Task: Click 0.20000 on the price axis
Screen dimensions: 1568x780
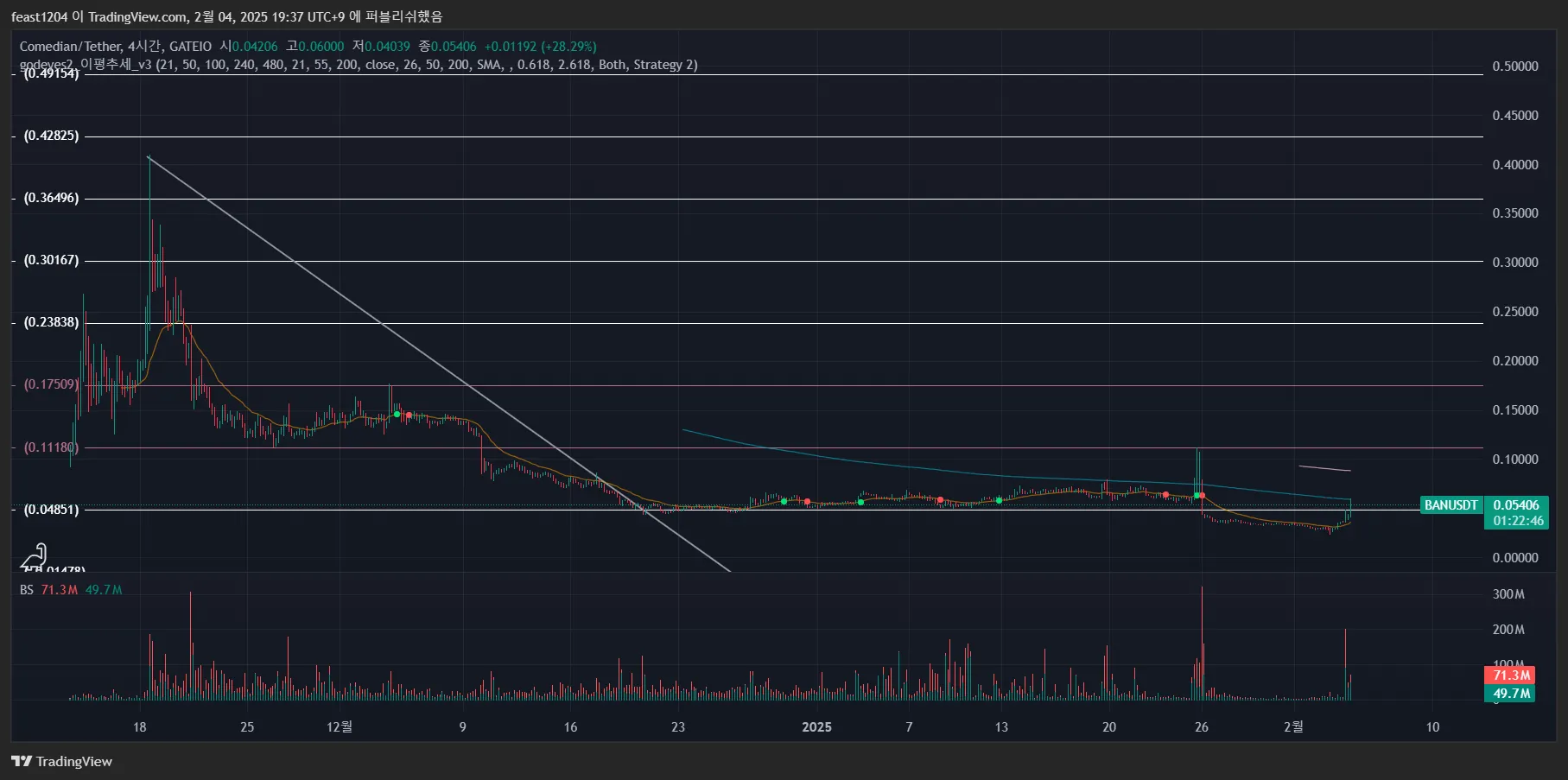Action: tap(1515, 361)
